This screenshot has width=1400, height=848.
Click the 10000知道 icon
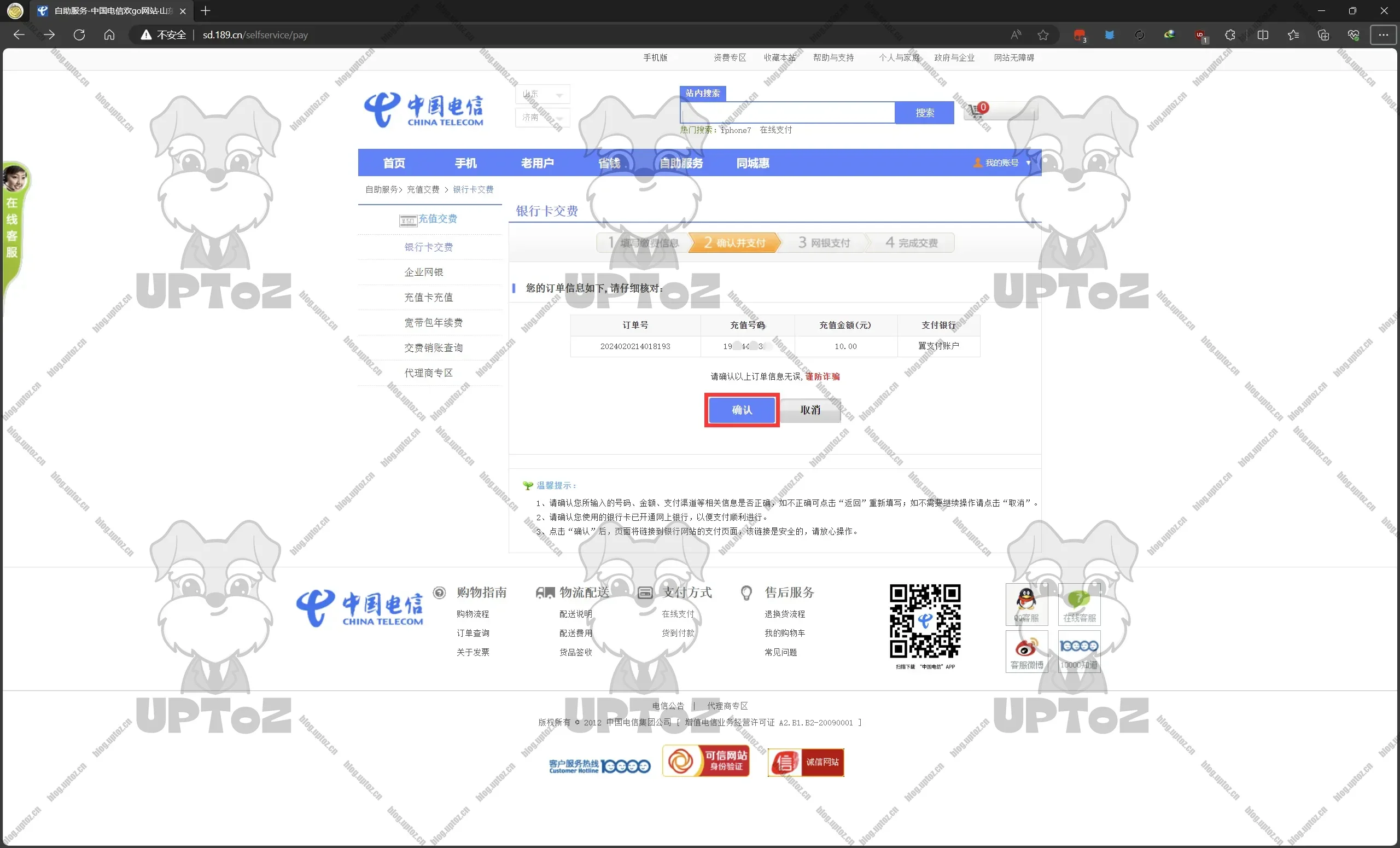pos(1078,652)
